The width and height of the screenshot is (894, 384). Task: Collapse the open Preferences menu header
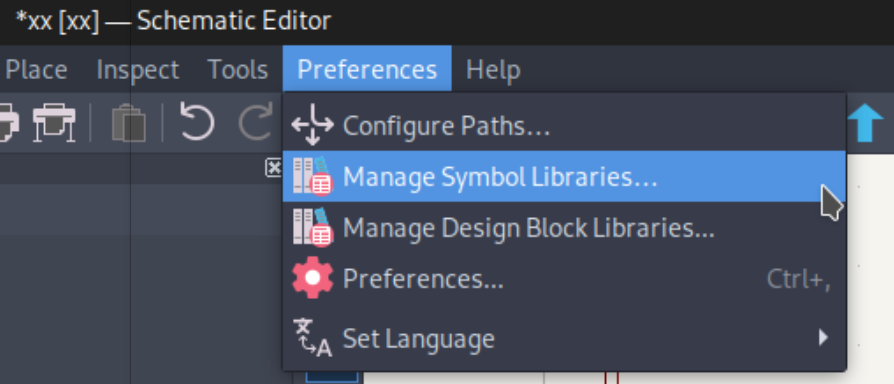(367, 70)
